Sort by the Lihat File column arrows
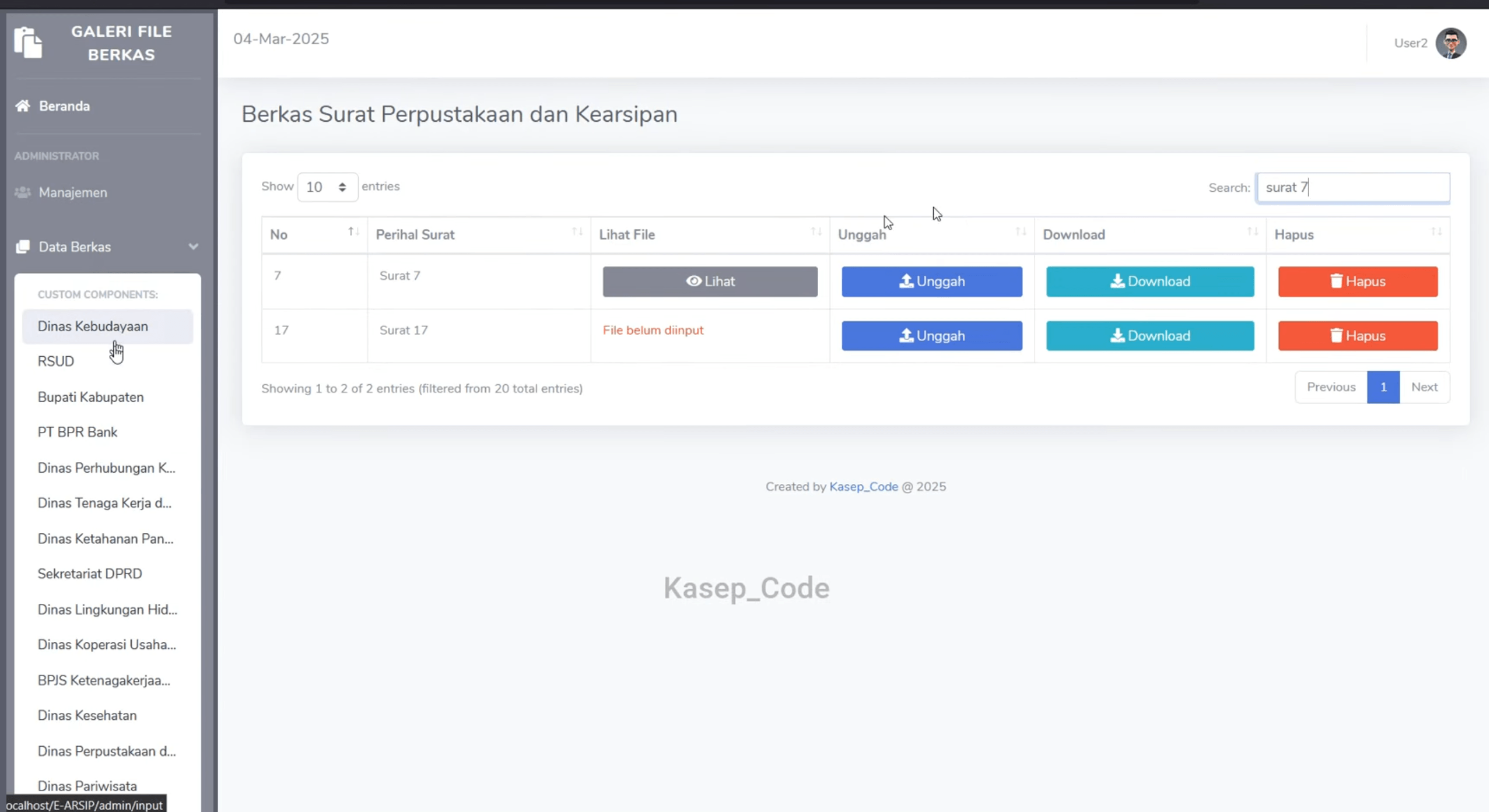 [x=816, y=232]
